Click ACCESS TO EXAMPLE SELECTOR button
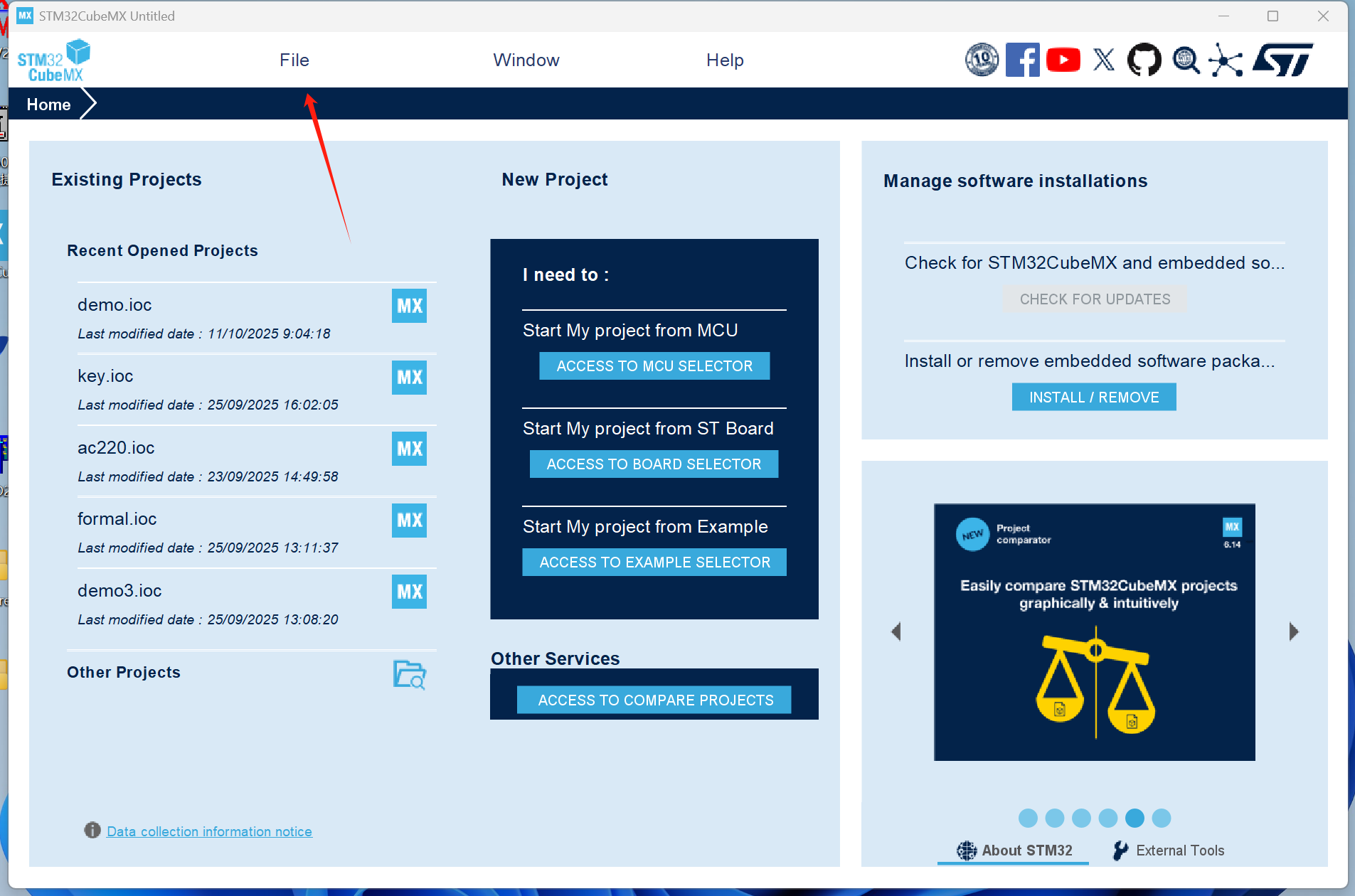 coord(654,562)
